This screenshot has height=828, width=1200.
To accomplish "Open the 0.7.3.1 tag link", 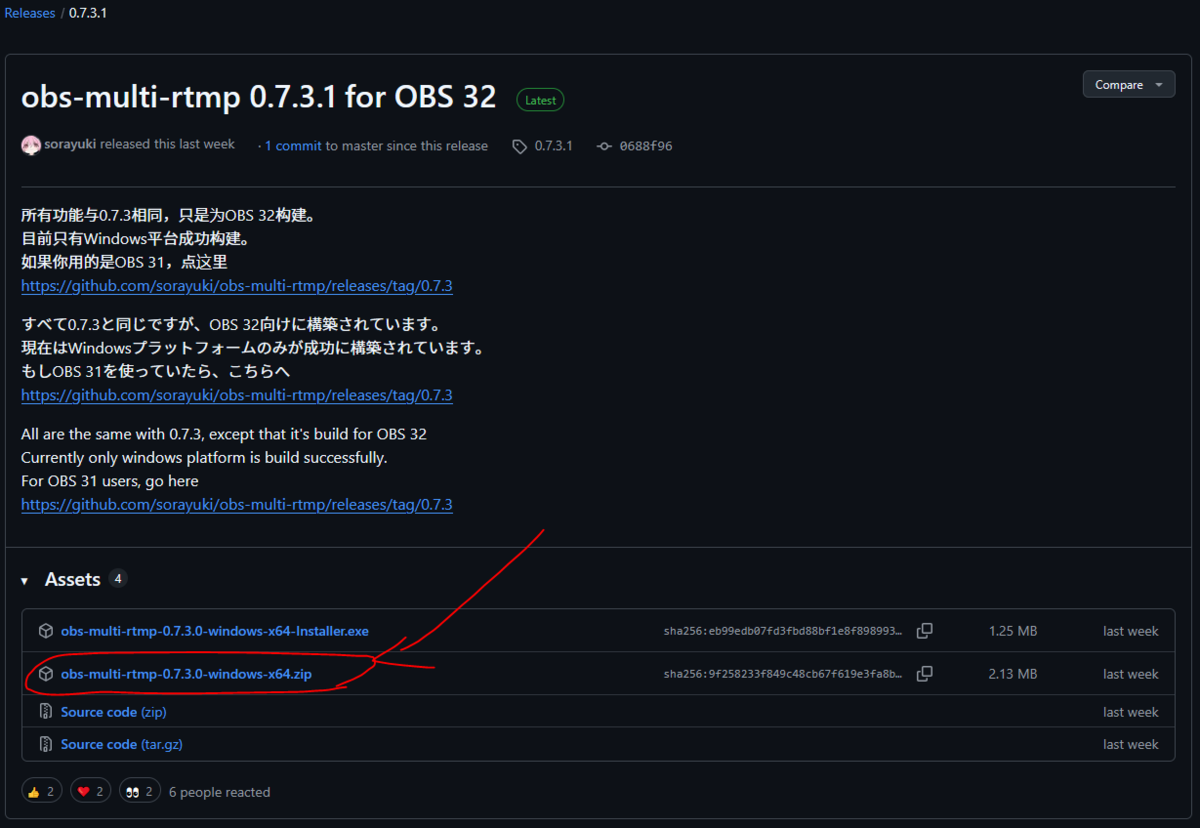I will (x=553, y=146).
